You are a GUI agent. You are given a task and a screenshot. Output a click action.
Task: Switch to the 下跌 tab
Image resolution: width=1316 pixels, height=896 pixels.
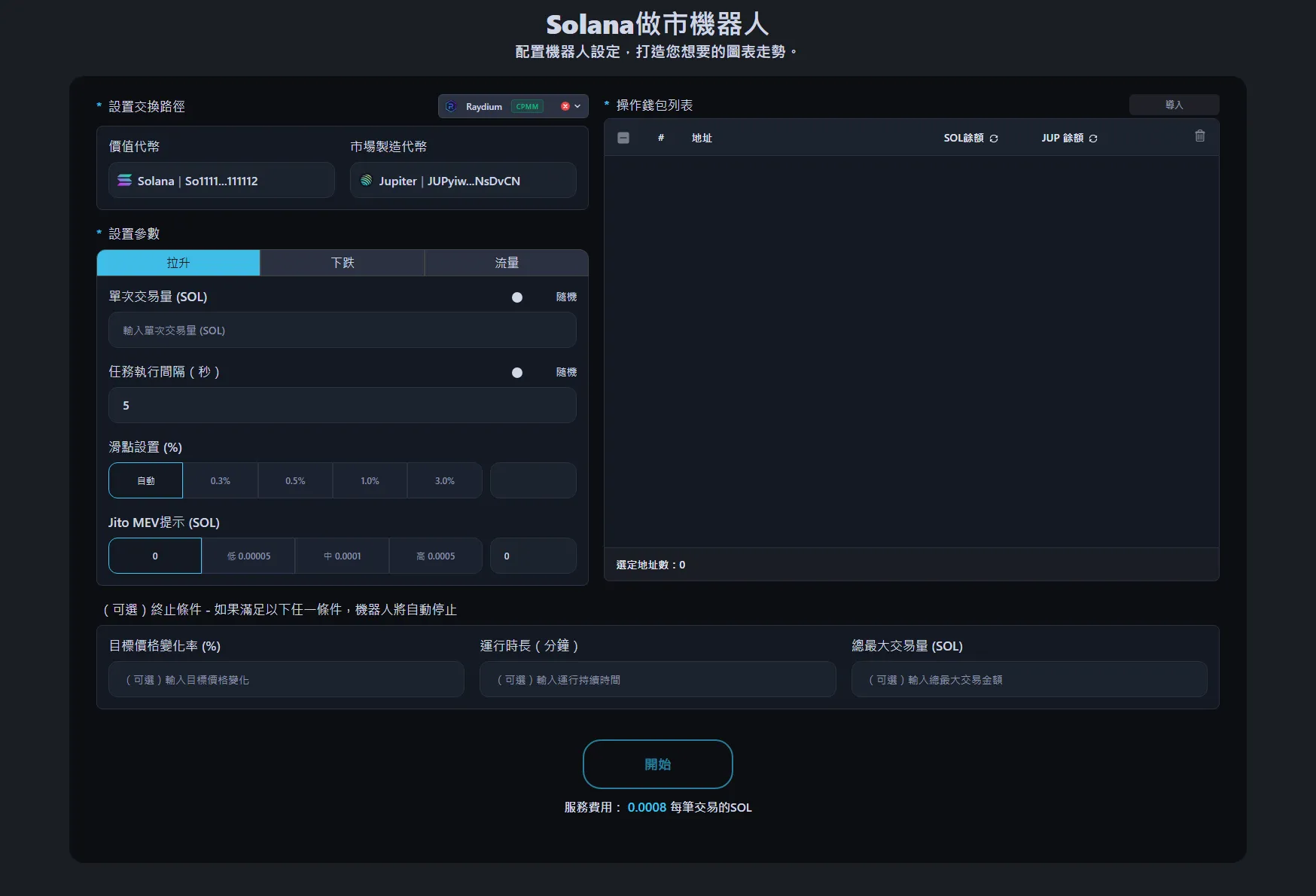(343, 263)
